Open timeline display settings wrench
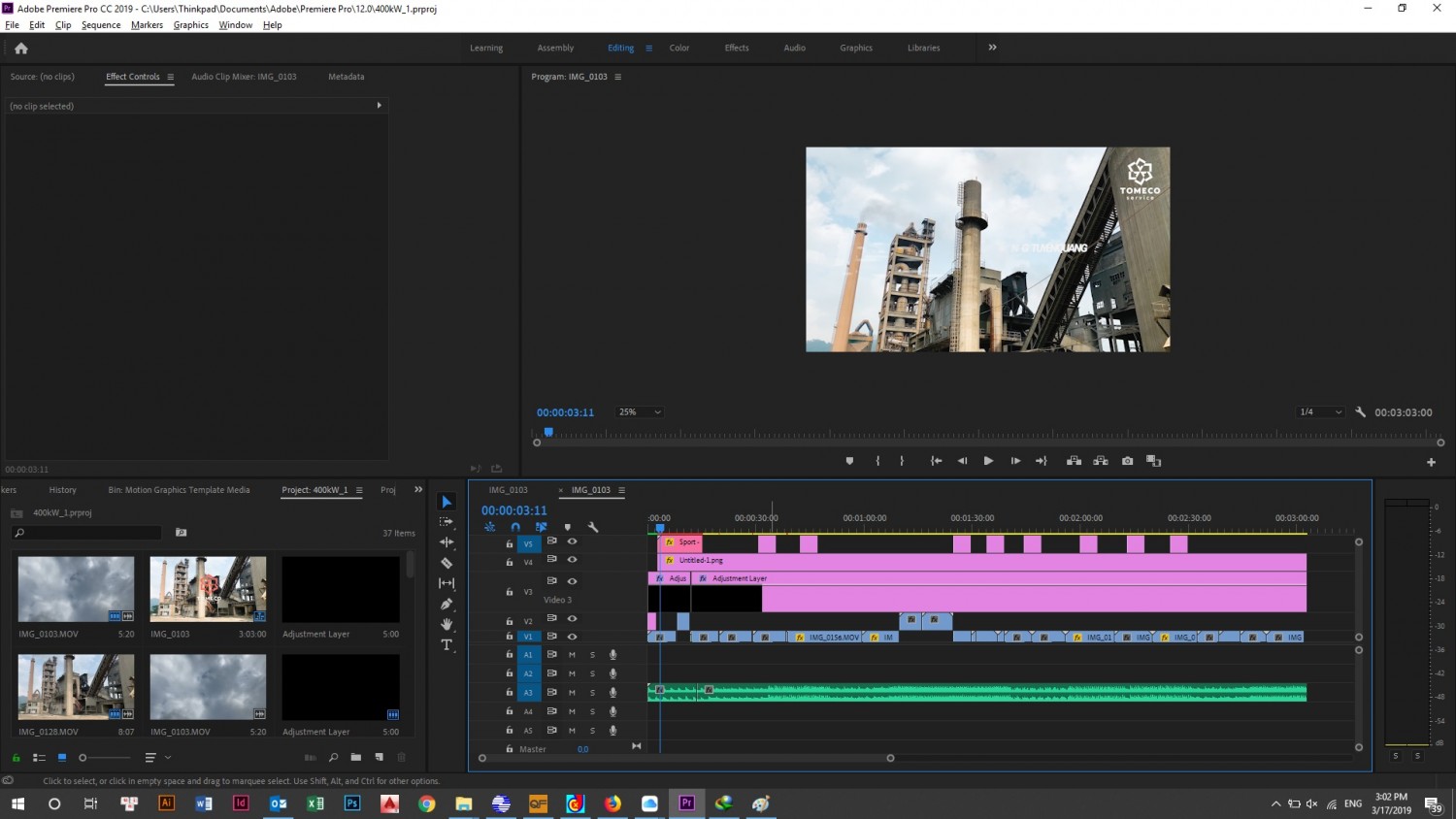Image resolution: width=1456 pixels, height=819 pixels. [593, 527]
